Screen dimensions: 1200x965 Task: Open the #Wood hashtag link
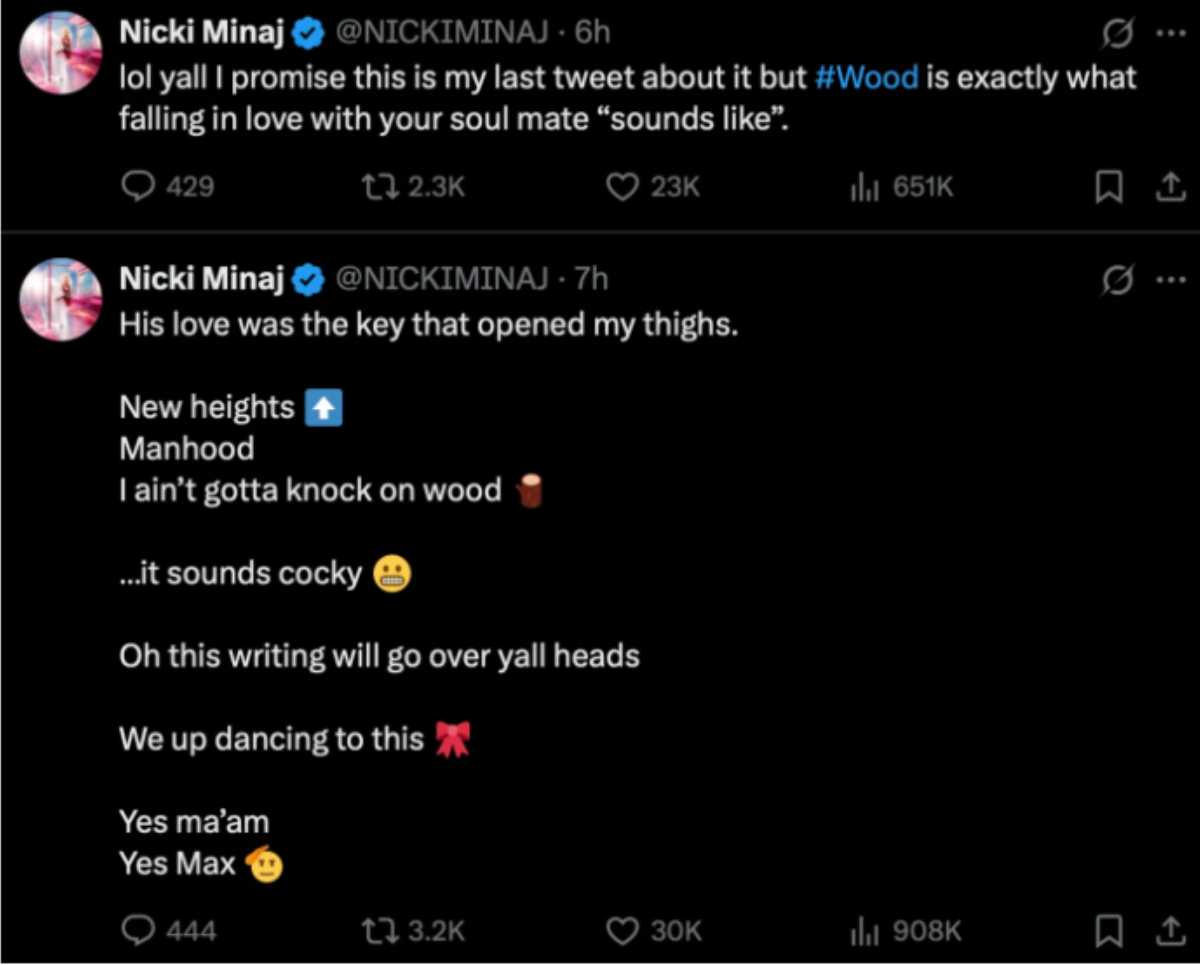pyautogui.click(x=868, y=77)
